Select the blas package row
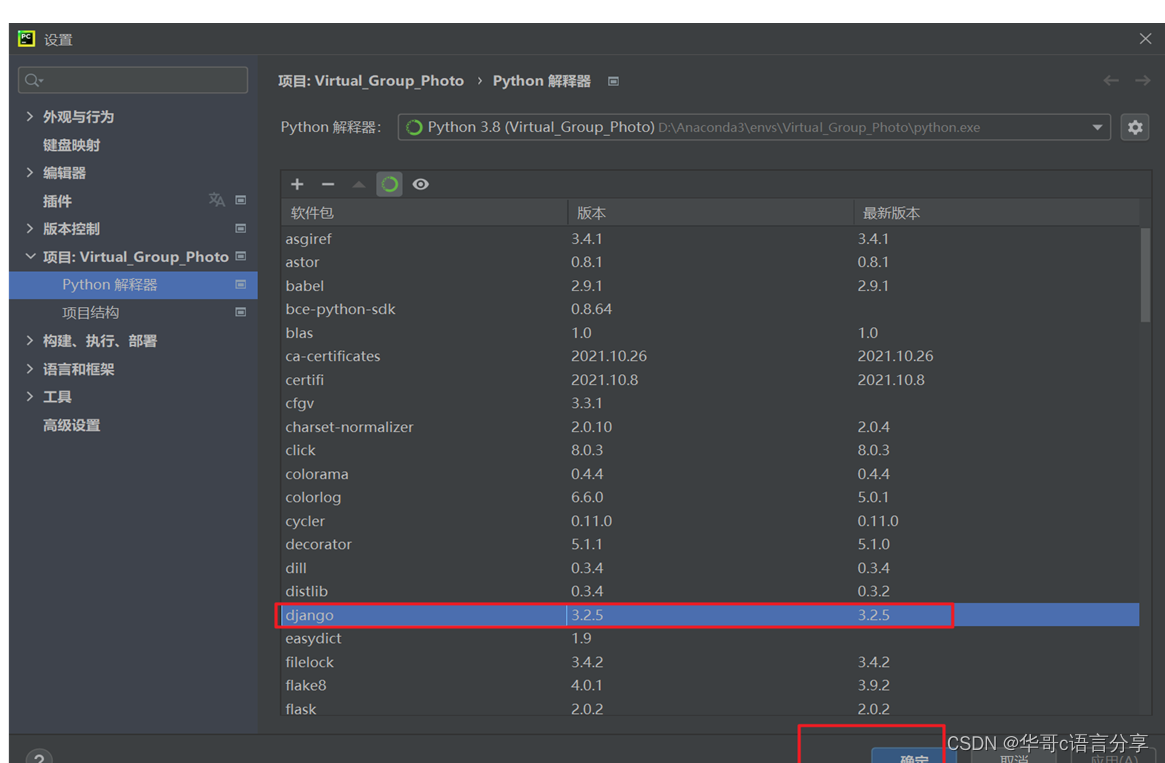This screenshot has height=763, width=1165. pos(710,333)
